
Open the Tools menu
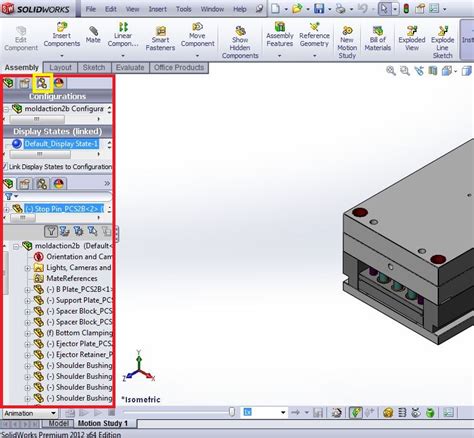184,9
